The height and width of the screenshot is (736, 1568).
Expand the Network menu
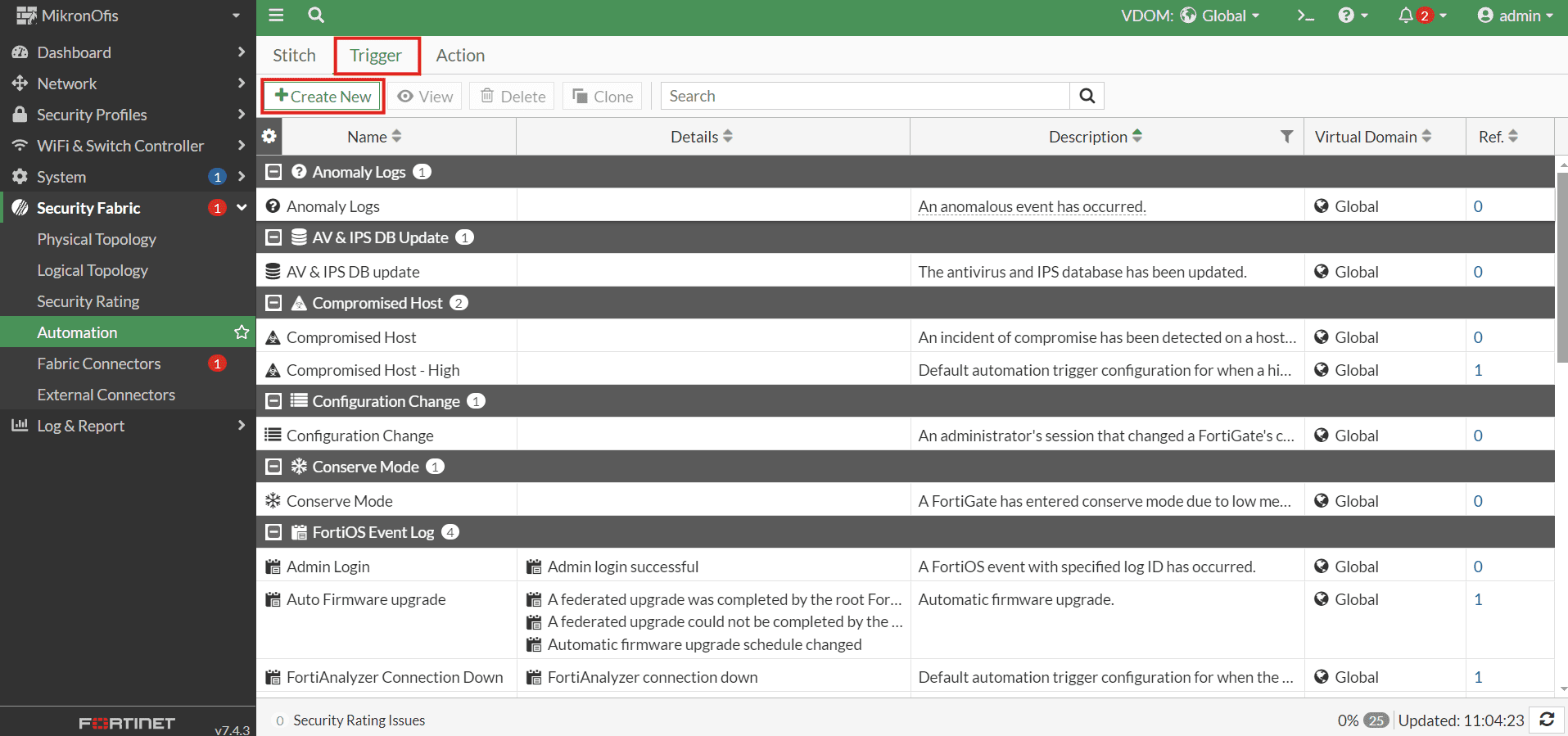pos(241,84)
